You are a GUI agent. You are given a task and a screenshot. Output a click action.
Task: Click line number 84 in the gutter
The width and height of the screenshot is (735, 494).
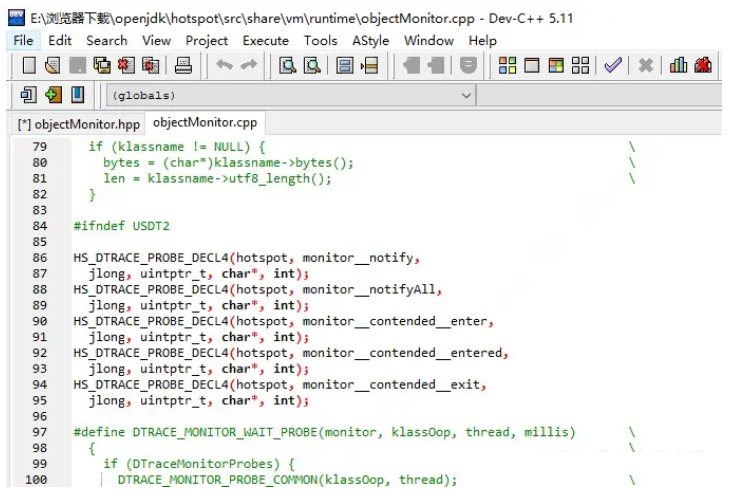tap(39, 226)
